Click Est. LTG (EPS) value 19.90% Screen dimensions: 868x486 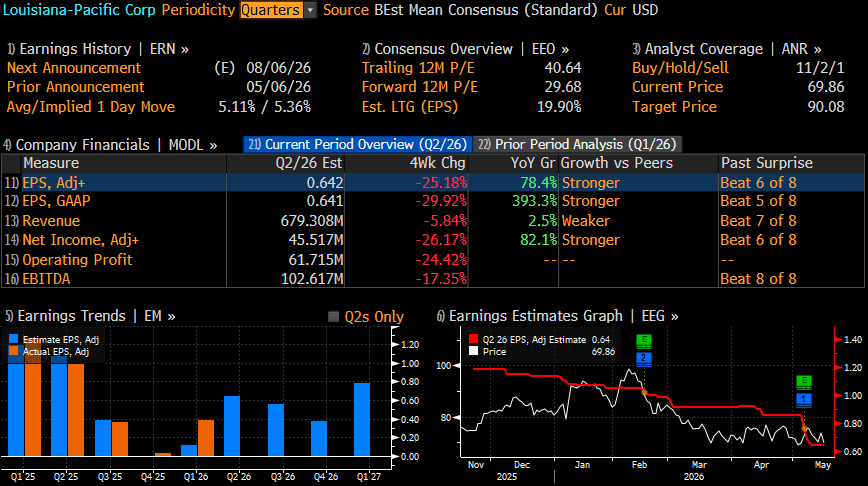(x=559, y=107)
